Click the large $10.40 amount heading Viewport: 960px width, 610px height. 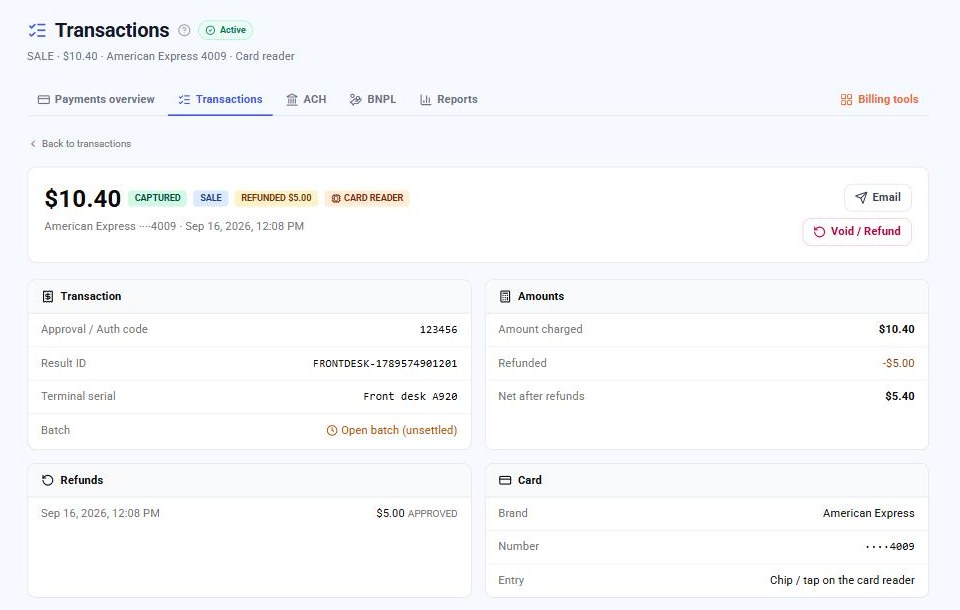click(83, 198)
